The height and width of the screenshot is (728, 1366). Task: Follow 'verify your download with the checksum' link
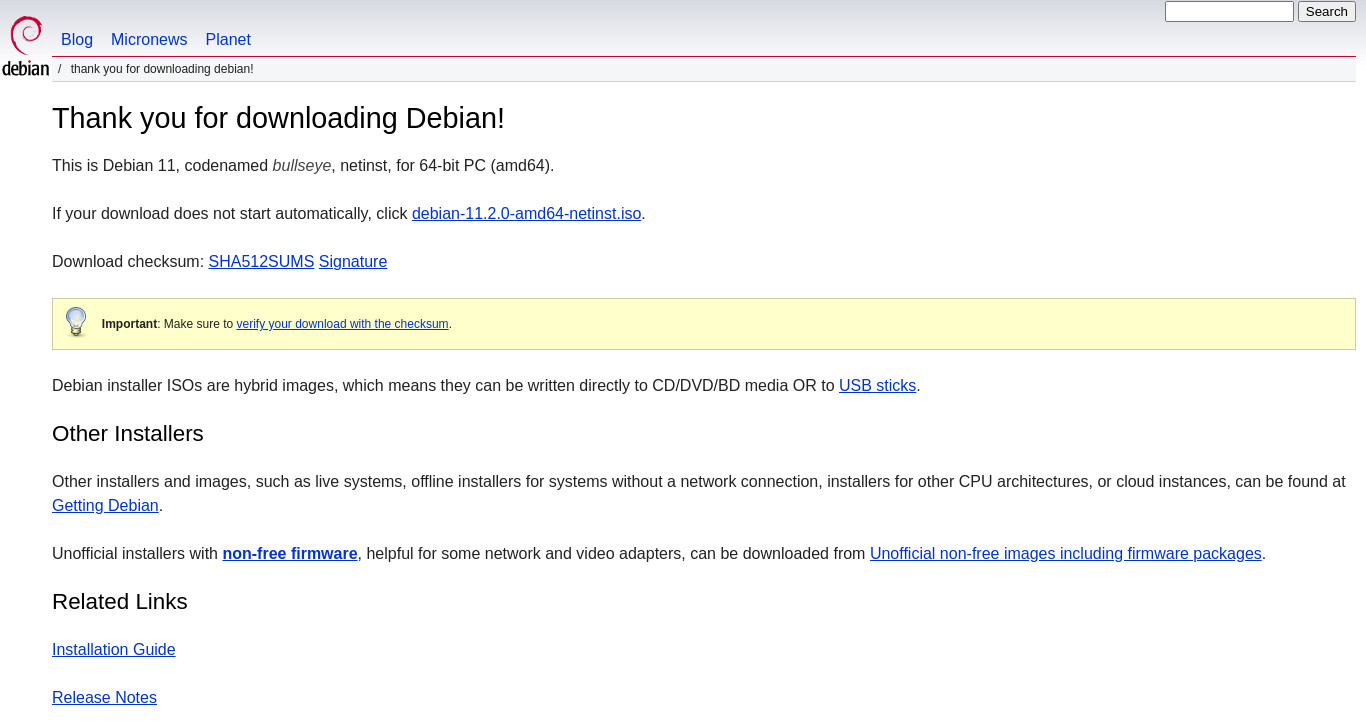[342, 324]
